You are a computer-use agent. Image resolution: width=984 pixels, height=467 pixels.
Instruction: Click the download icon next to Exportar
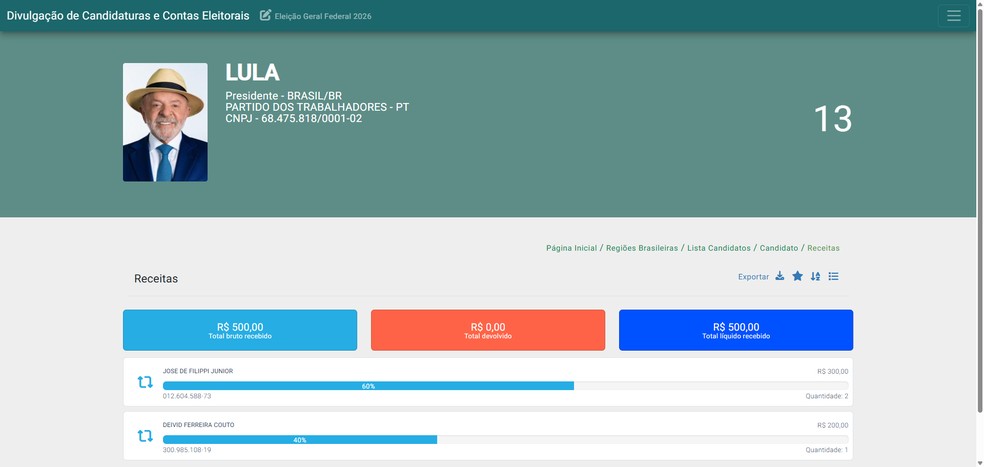click(x=779, y=276)
